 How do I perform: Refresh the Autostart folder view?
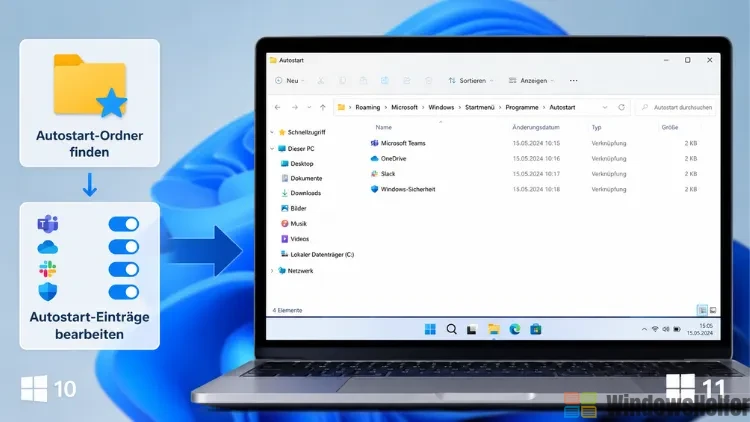[x=621, y=107]
